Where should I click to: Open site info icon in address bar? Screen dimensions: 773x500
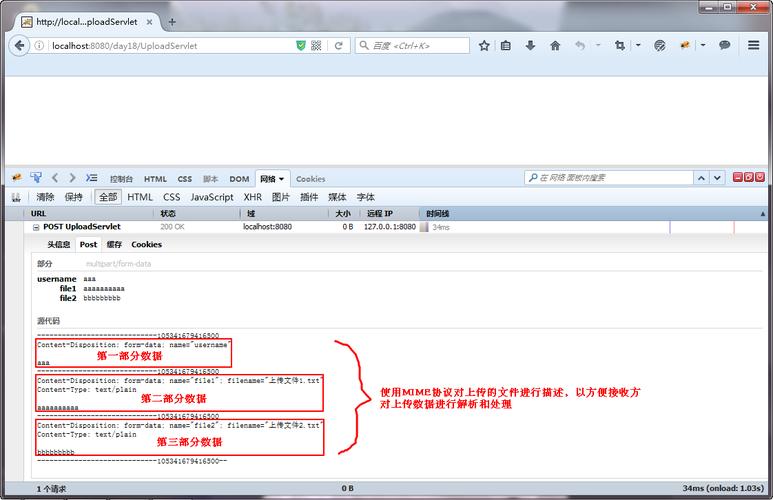coord(39,46)
